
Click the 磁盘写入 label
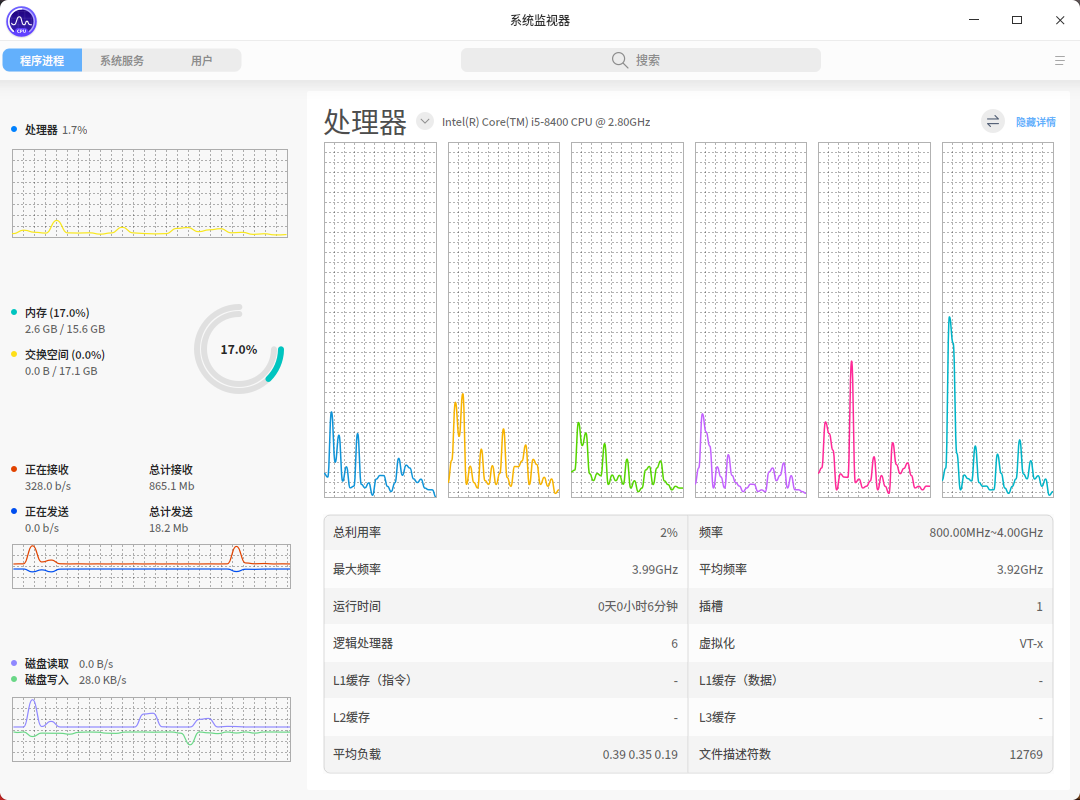coord(47,680)
